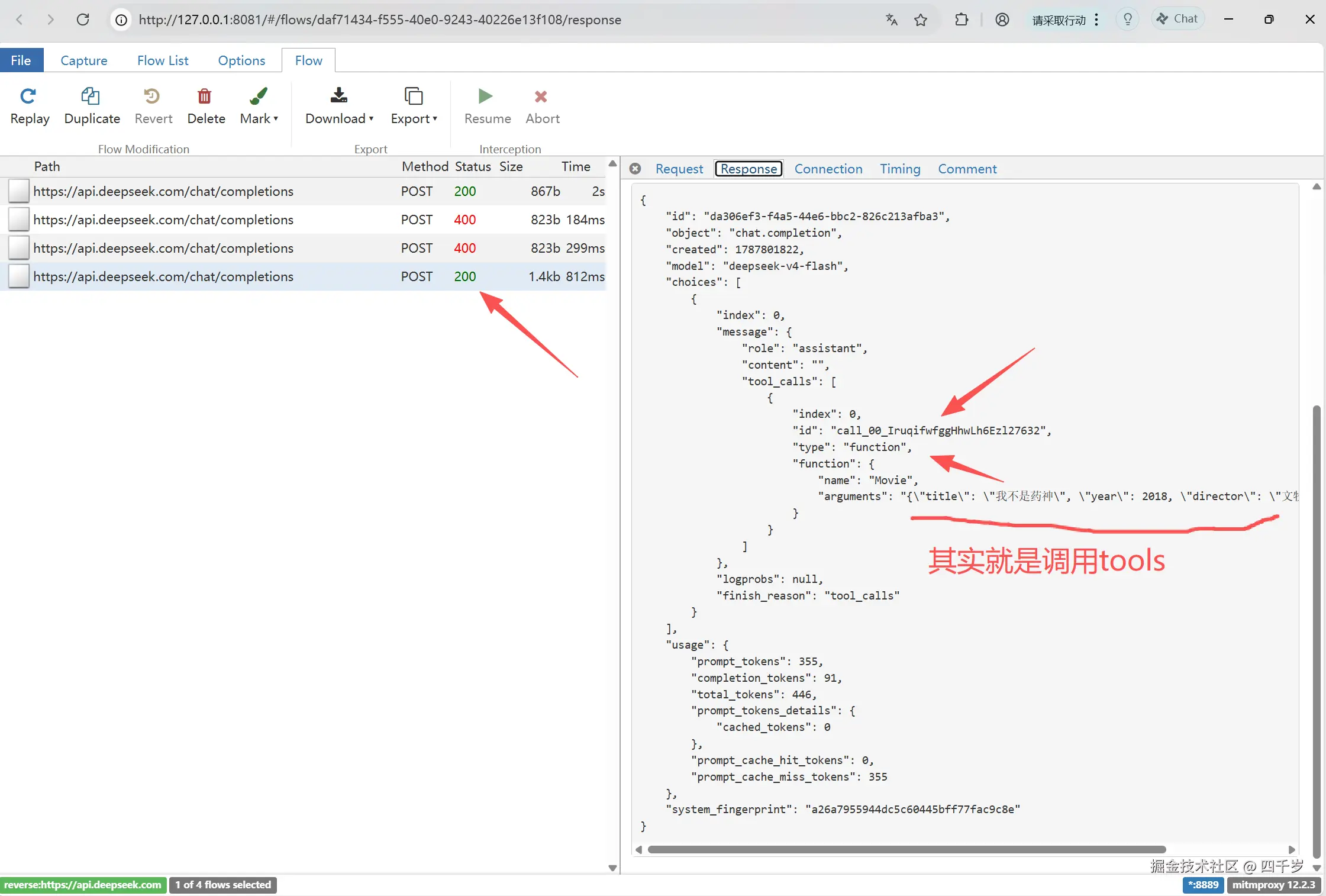Click the response horizontal scrollbar
The image size is (1326, 896).
point(906,849)
